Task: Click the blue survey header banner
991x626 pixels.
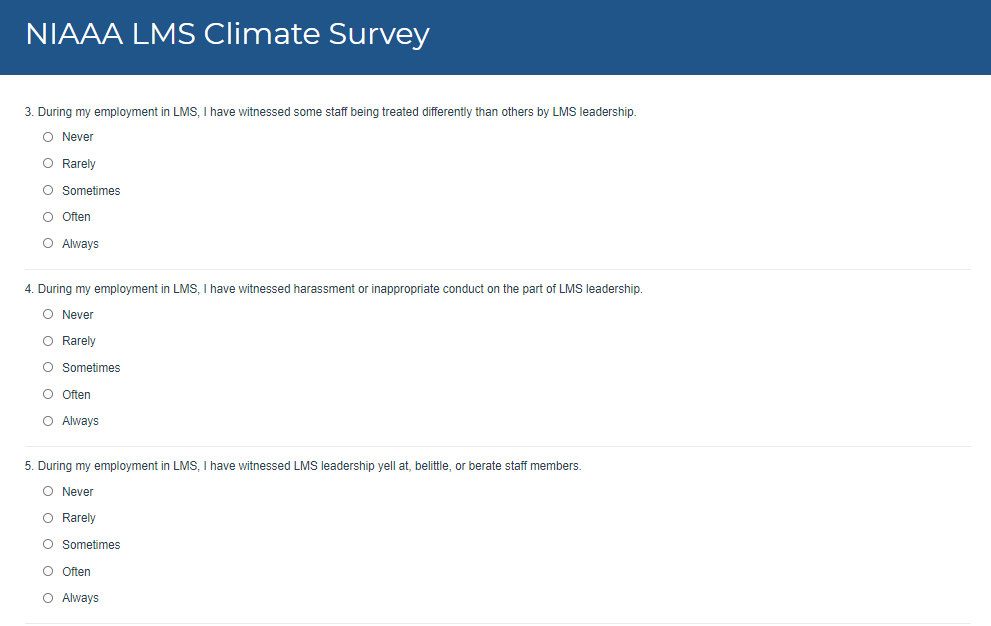Action: click(x=700, y=36)
